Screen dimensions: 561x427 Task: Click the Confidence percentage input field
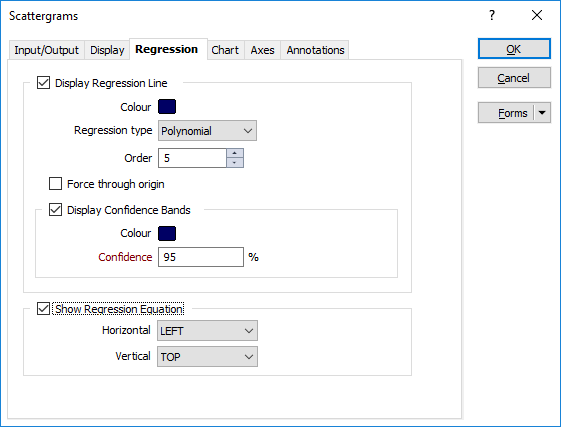(x=201, y=257)
